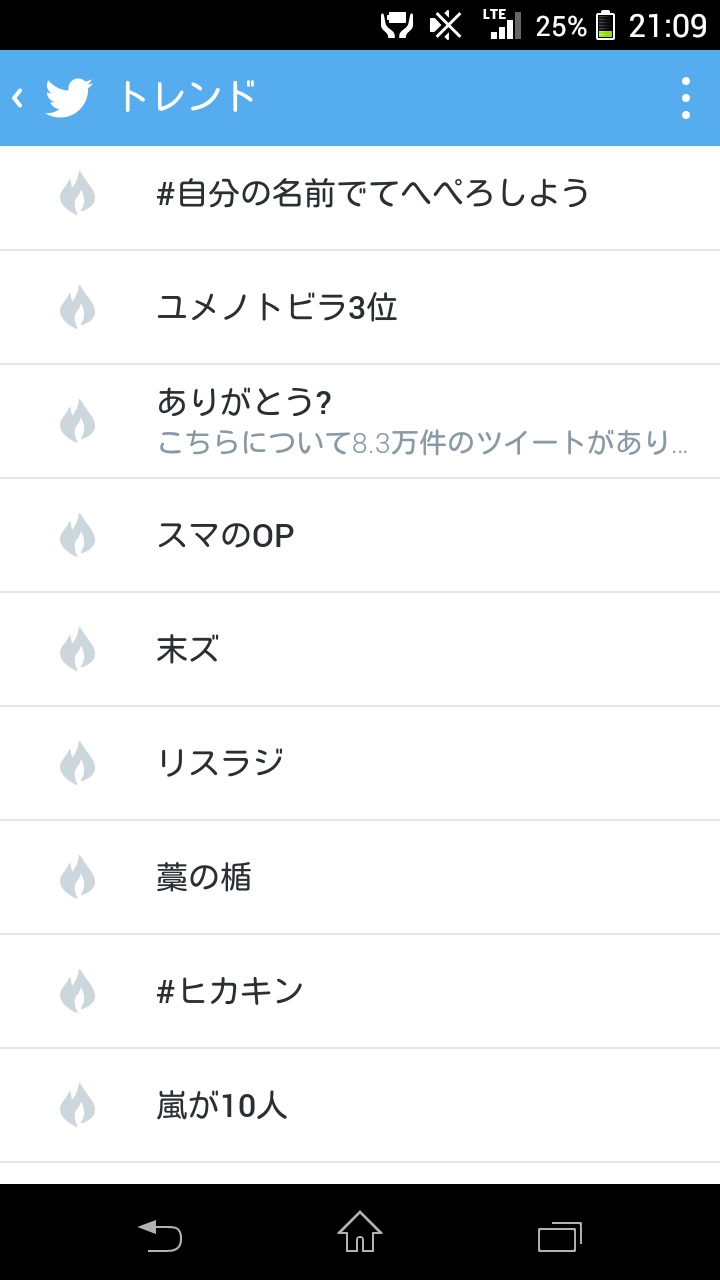The height and width of the screenshot is (1280, 720).
Task: Open the three-dot overflow menu
Action: [686, 98]
